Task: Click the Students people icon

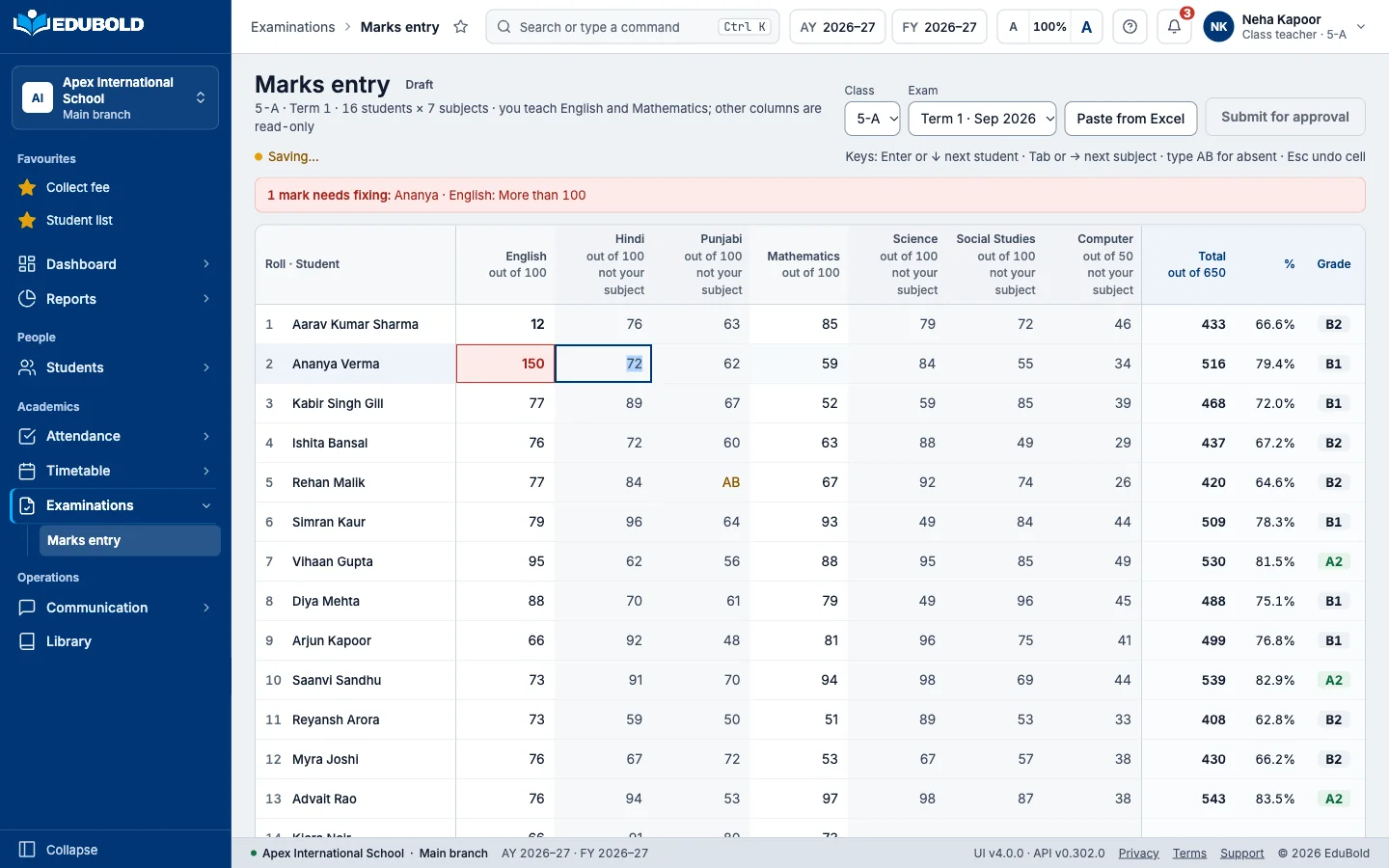Action: [27, 367]
